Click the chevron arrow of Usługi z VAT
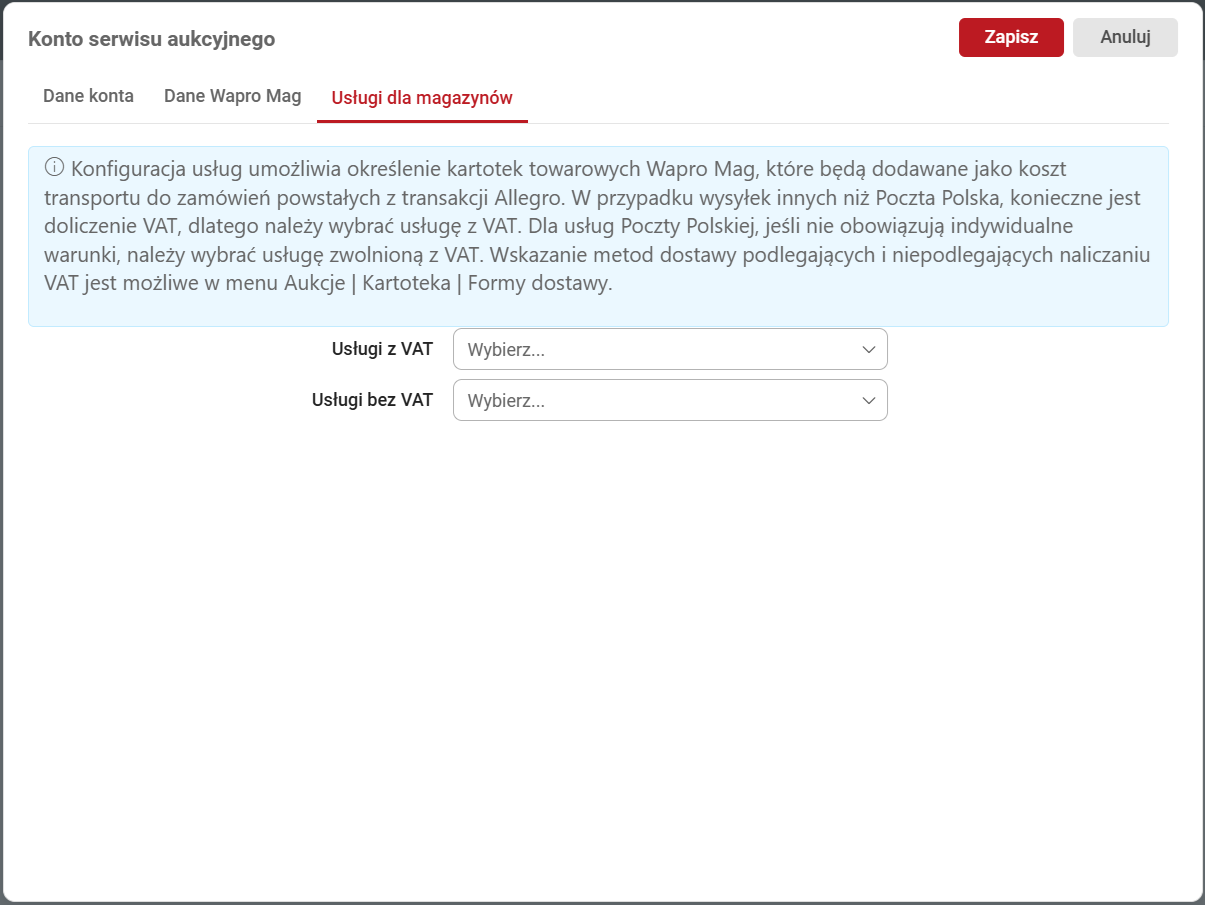Screen dimensions: 1205x905 click(868, 350)
